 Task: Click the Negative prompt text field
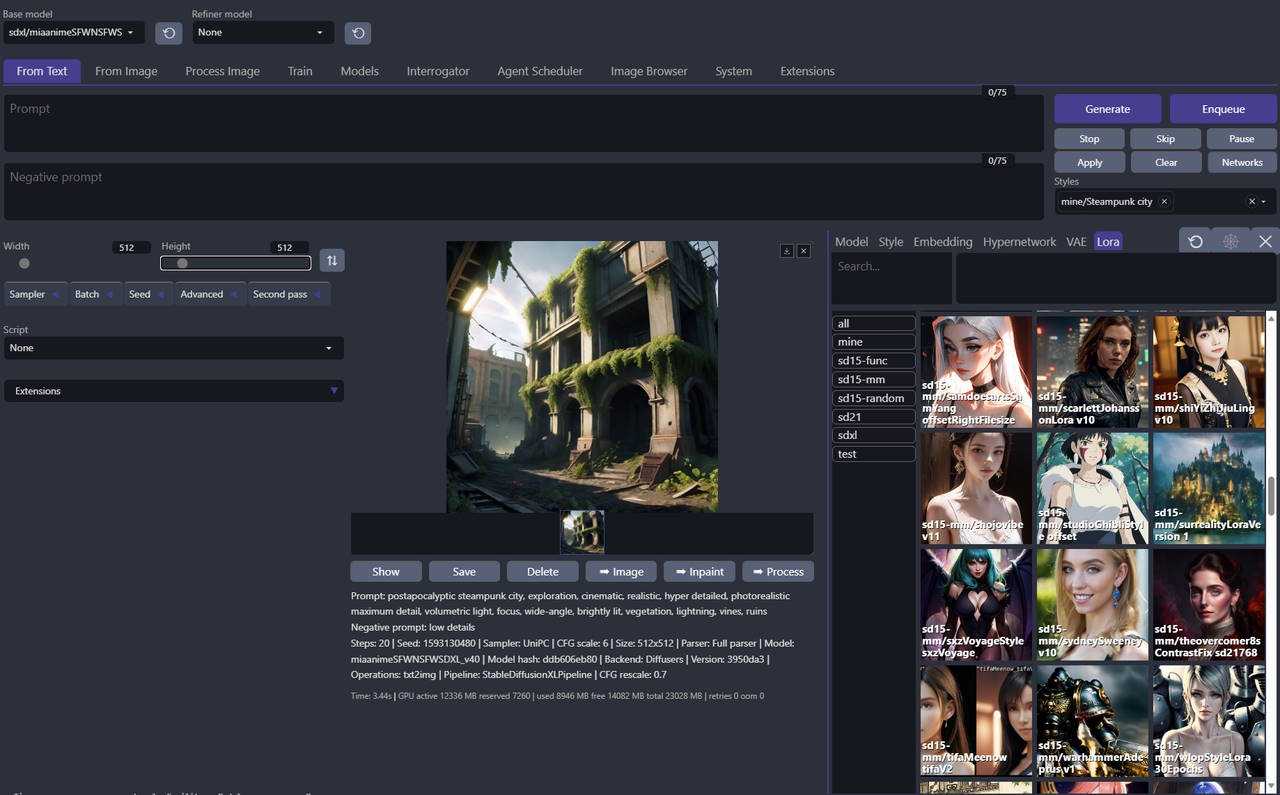pyautogui.click(x=523, y=192)
